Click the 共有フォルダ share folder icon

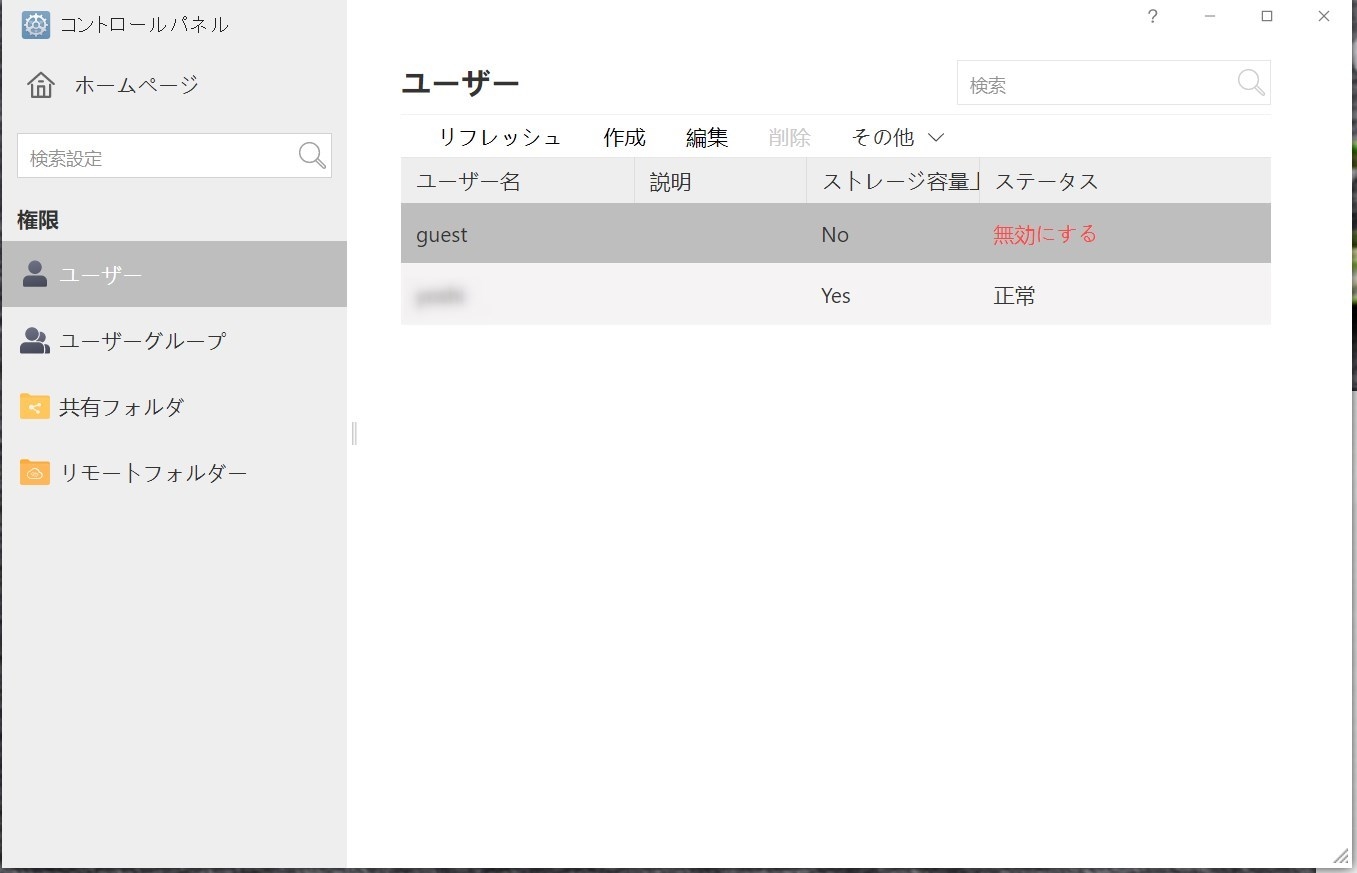click(x=35, y=407)
